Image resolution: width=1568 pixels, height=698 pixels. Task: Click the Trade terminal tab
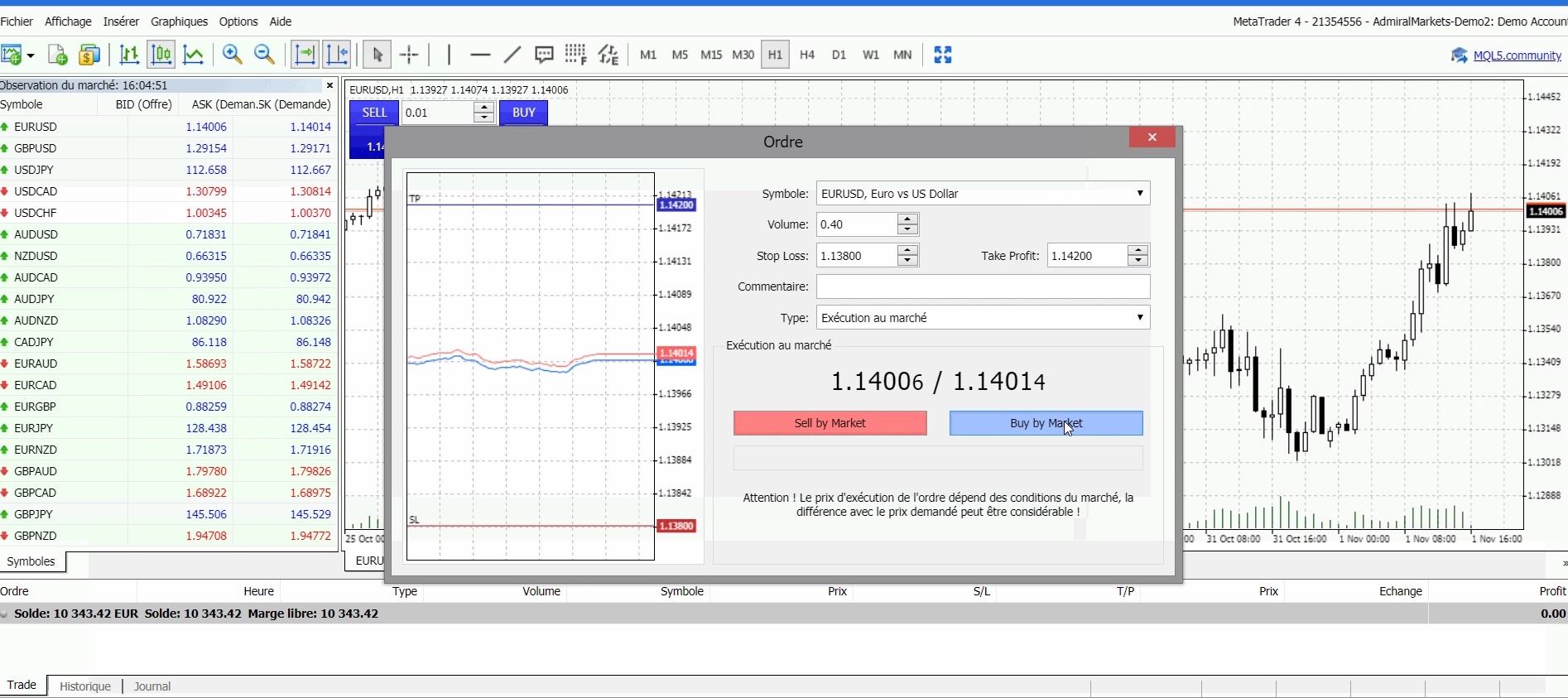22,686
